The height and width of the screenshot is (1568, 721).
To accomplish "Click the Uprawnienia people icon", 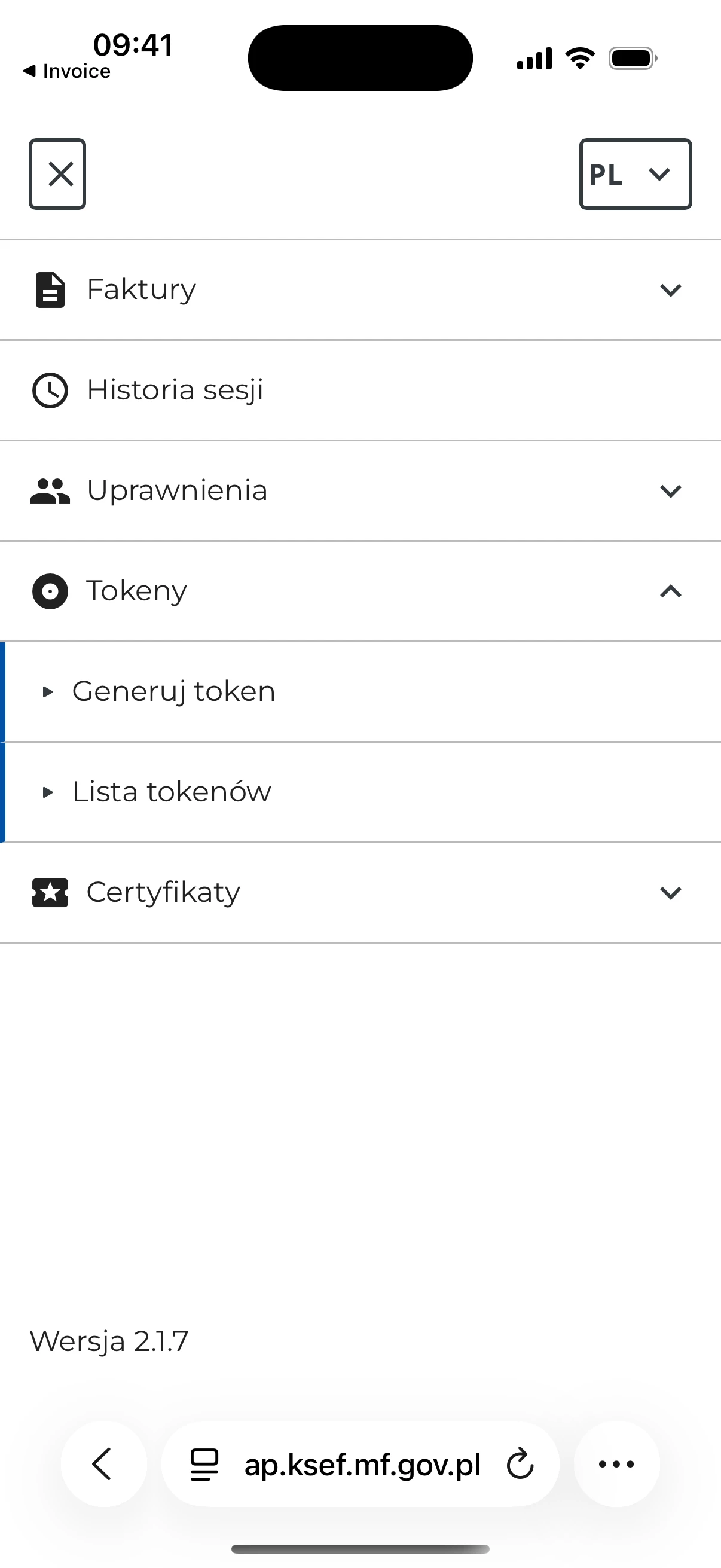I will 50,490.
